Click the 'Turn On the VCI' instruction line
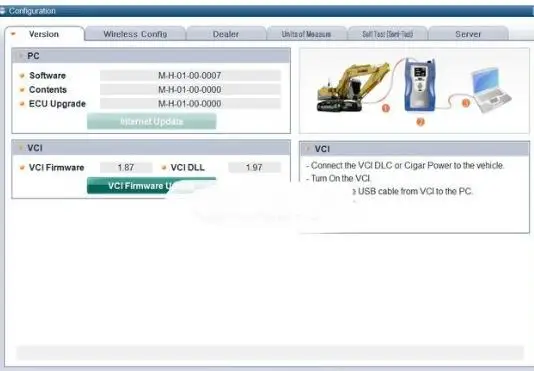This screenshot has height=371, width=534. coord(339,178)
